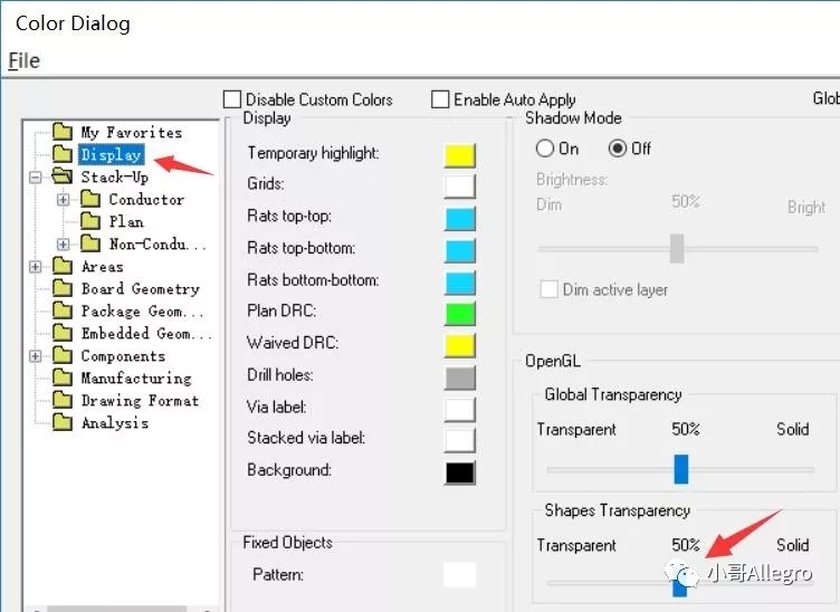Select the Package Geometry folder icon

coord(63,310)
